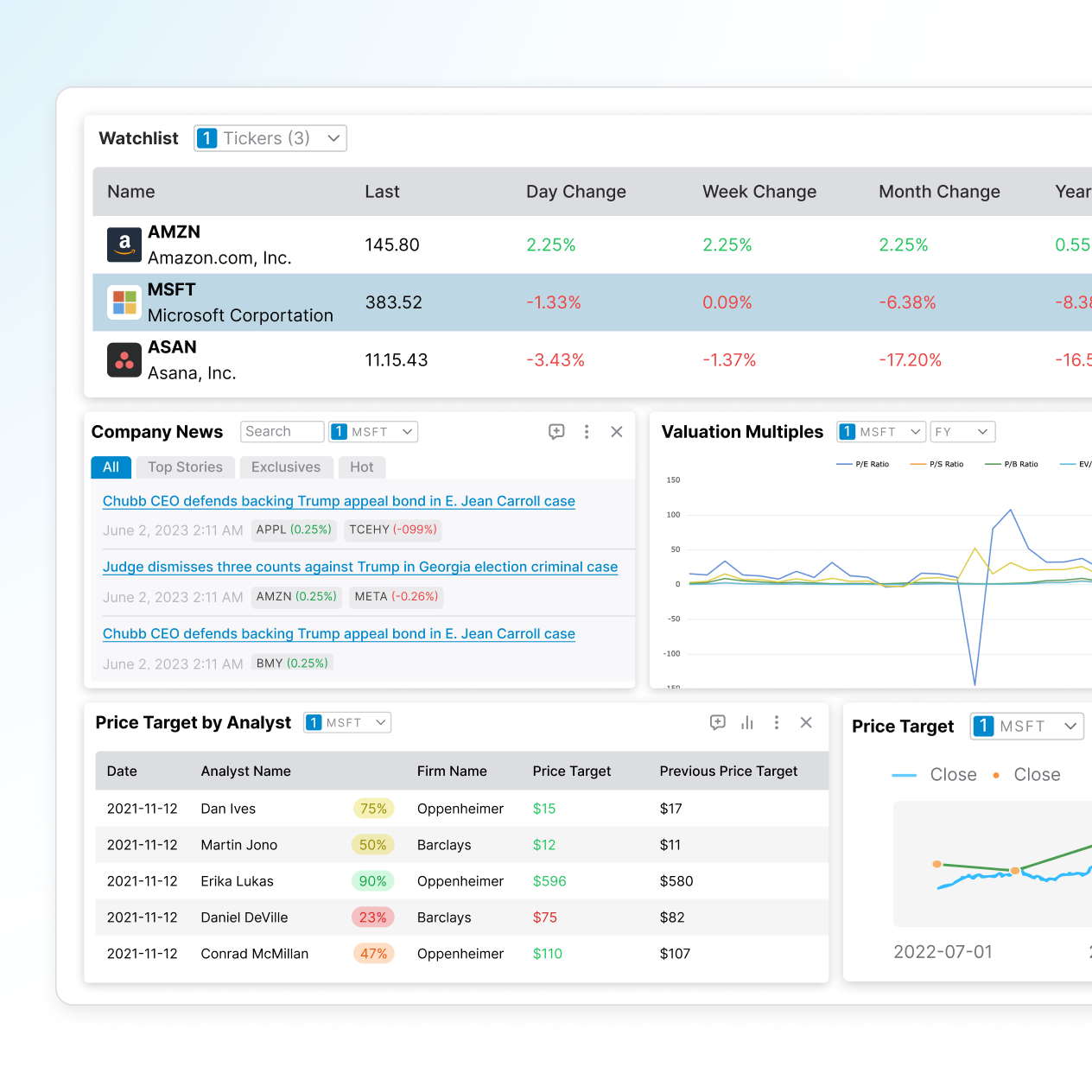Sort analyst table by Analyst Name header
The height and width of the screenshot is (1092, 1092).
(x=246, y=771)
